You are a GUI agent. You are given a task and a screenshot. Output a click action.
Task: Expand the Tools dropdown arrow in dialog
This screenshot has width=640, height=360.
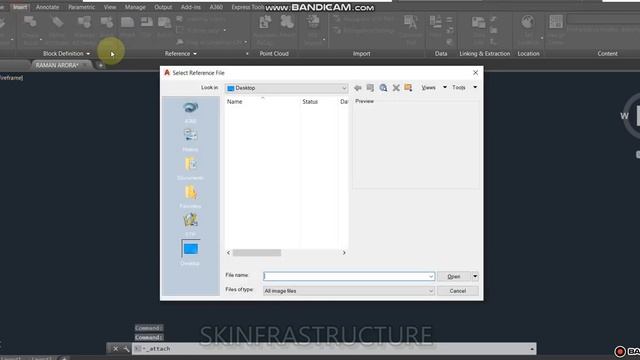click(475, 87)
